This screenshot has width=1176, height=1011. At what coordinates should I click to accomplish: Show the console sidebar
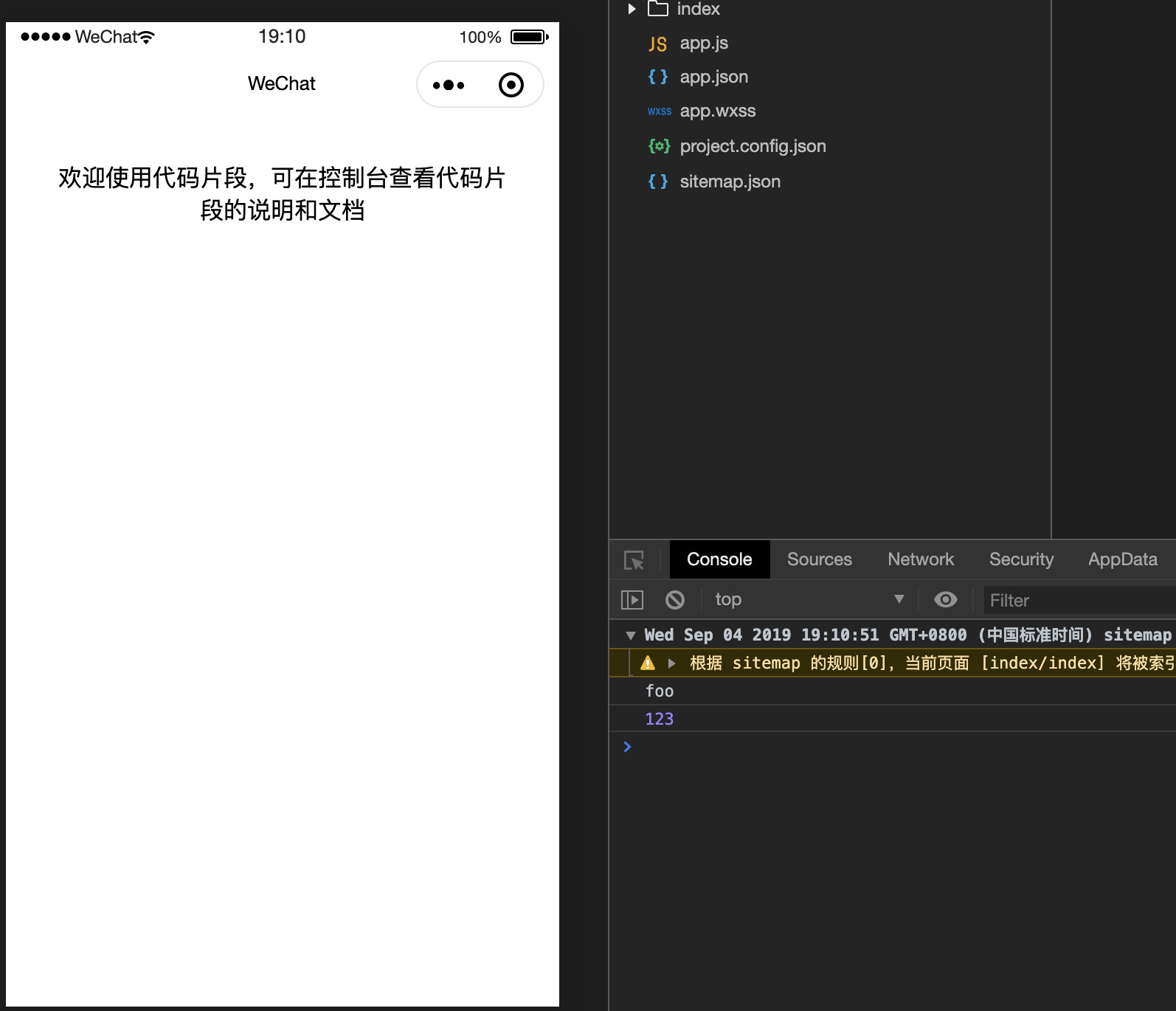[632, 600]
